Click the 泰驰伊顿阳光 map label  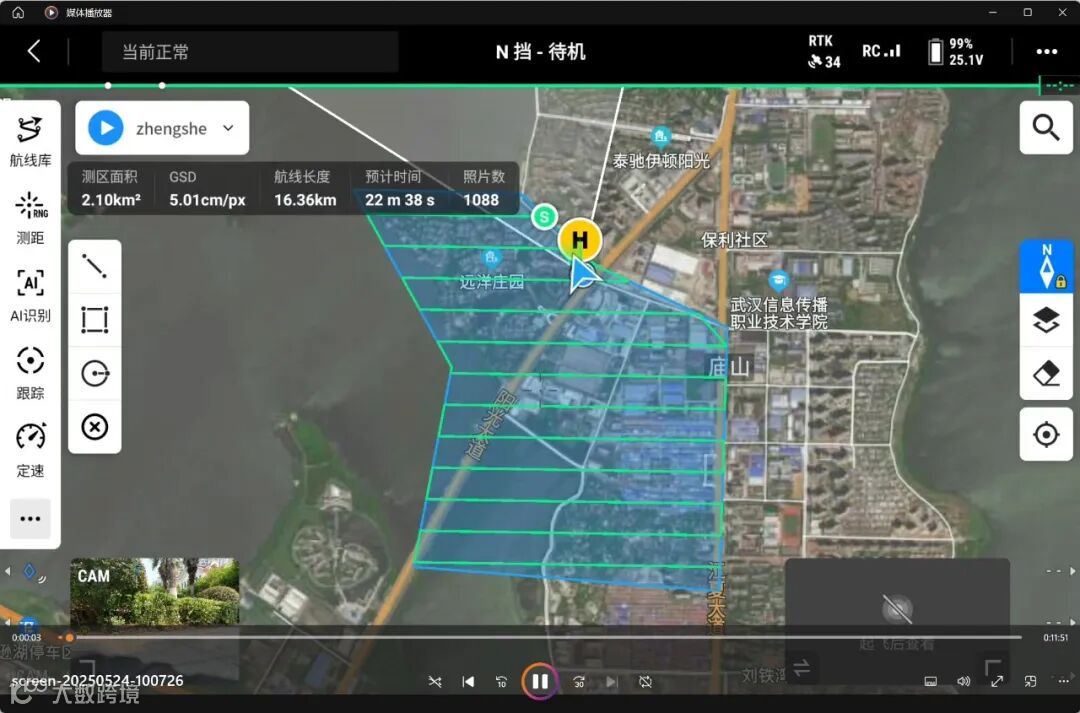(661, 161)
